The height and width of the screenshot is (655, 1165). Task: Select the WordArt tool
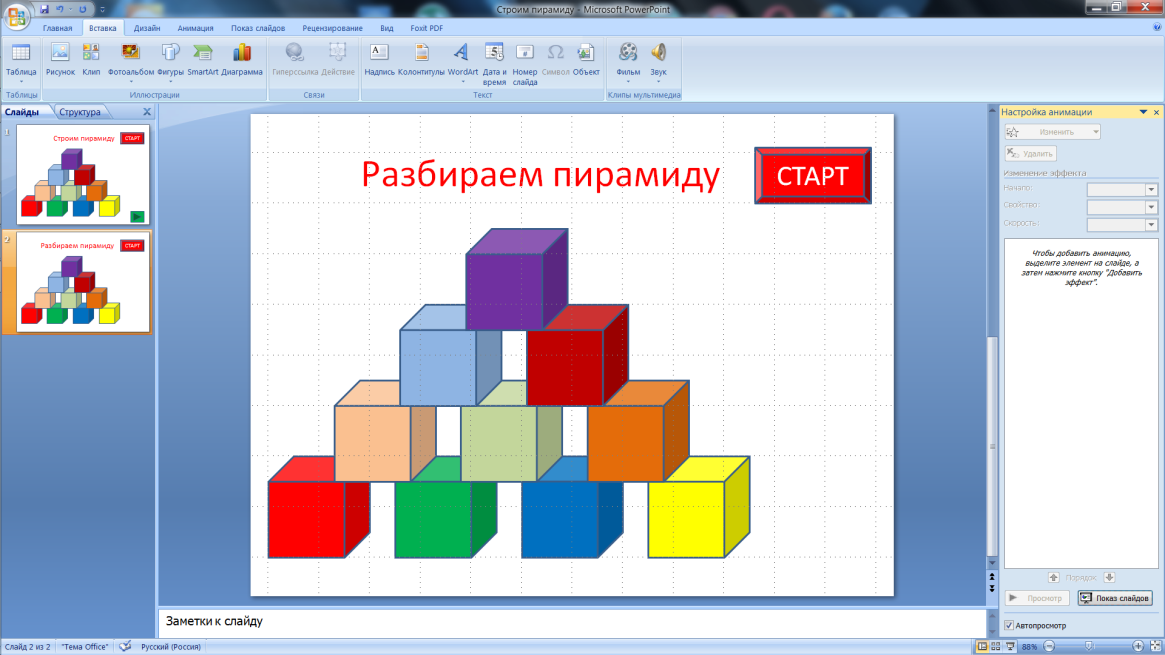pyautogui.click(x=462, y=58)
